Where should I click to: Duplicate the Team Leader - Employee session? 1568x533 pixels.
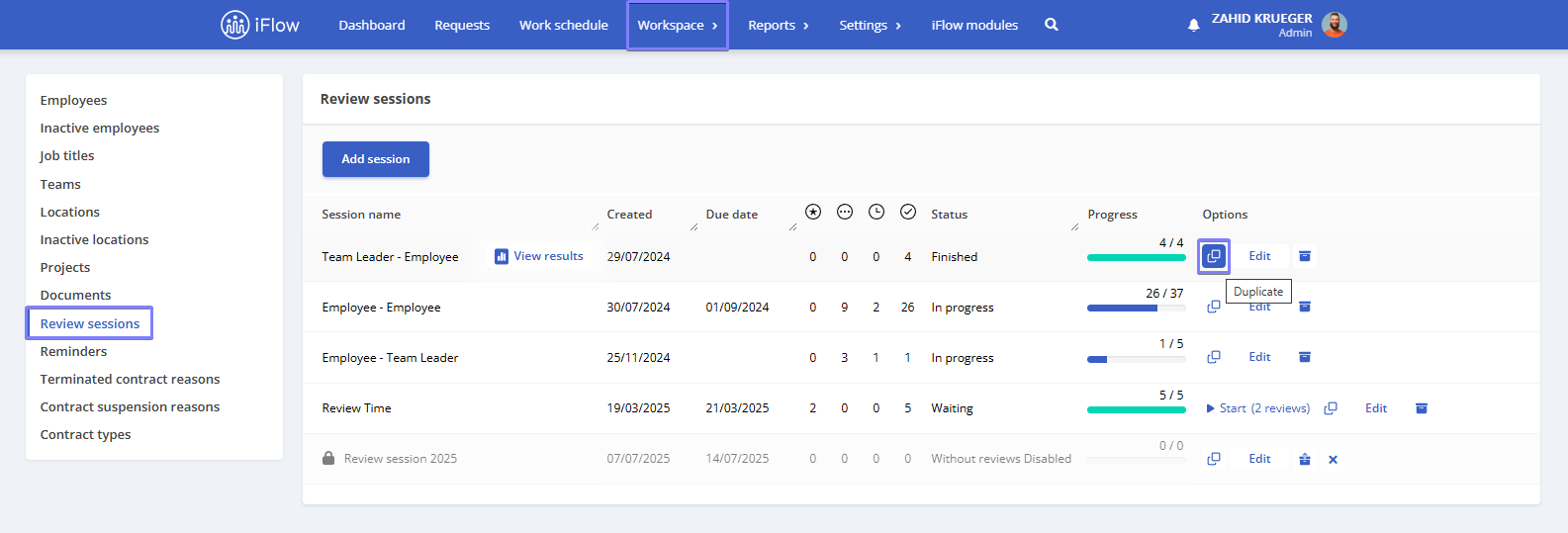(1214, 256)
